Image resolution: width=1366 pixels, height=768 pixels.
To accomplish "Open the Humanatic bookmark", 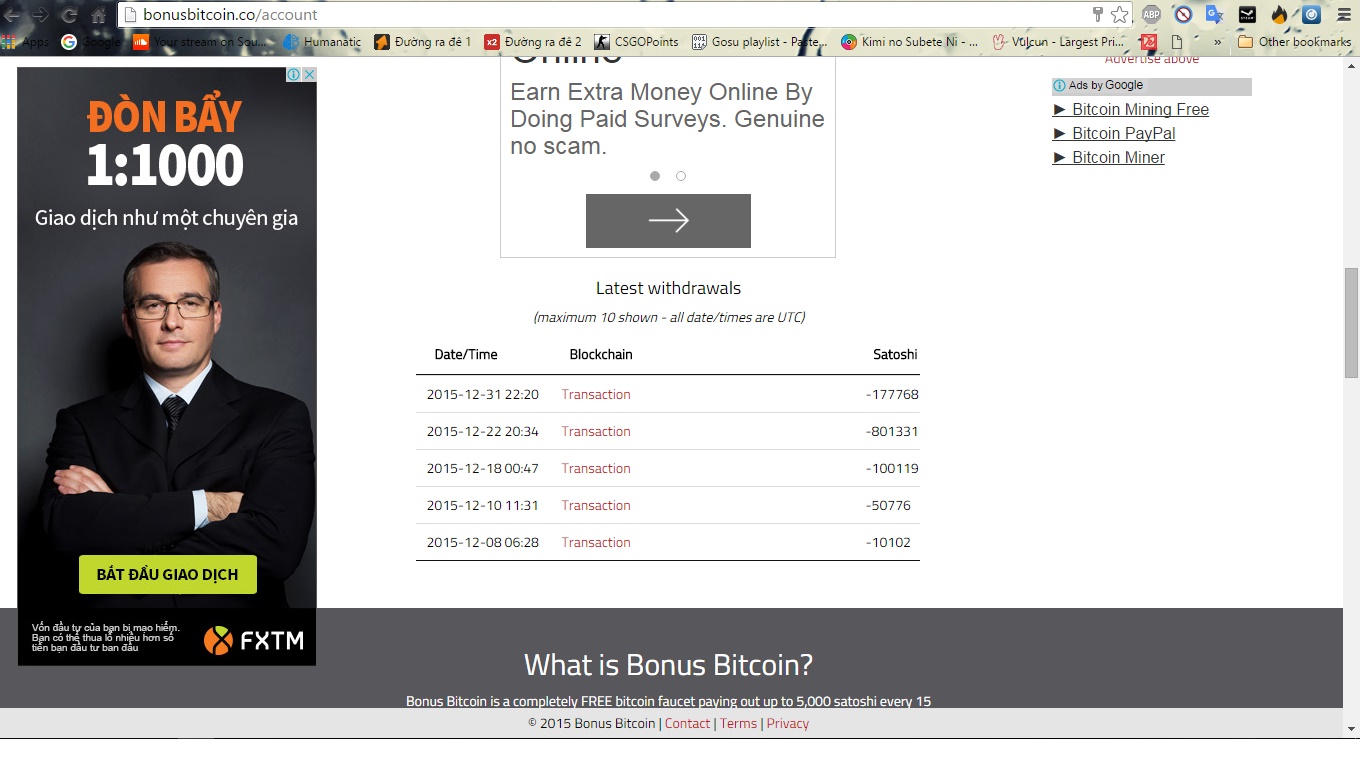I will point(322,42).
